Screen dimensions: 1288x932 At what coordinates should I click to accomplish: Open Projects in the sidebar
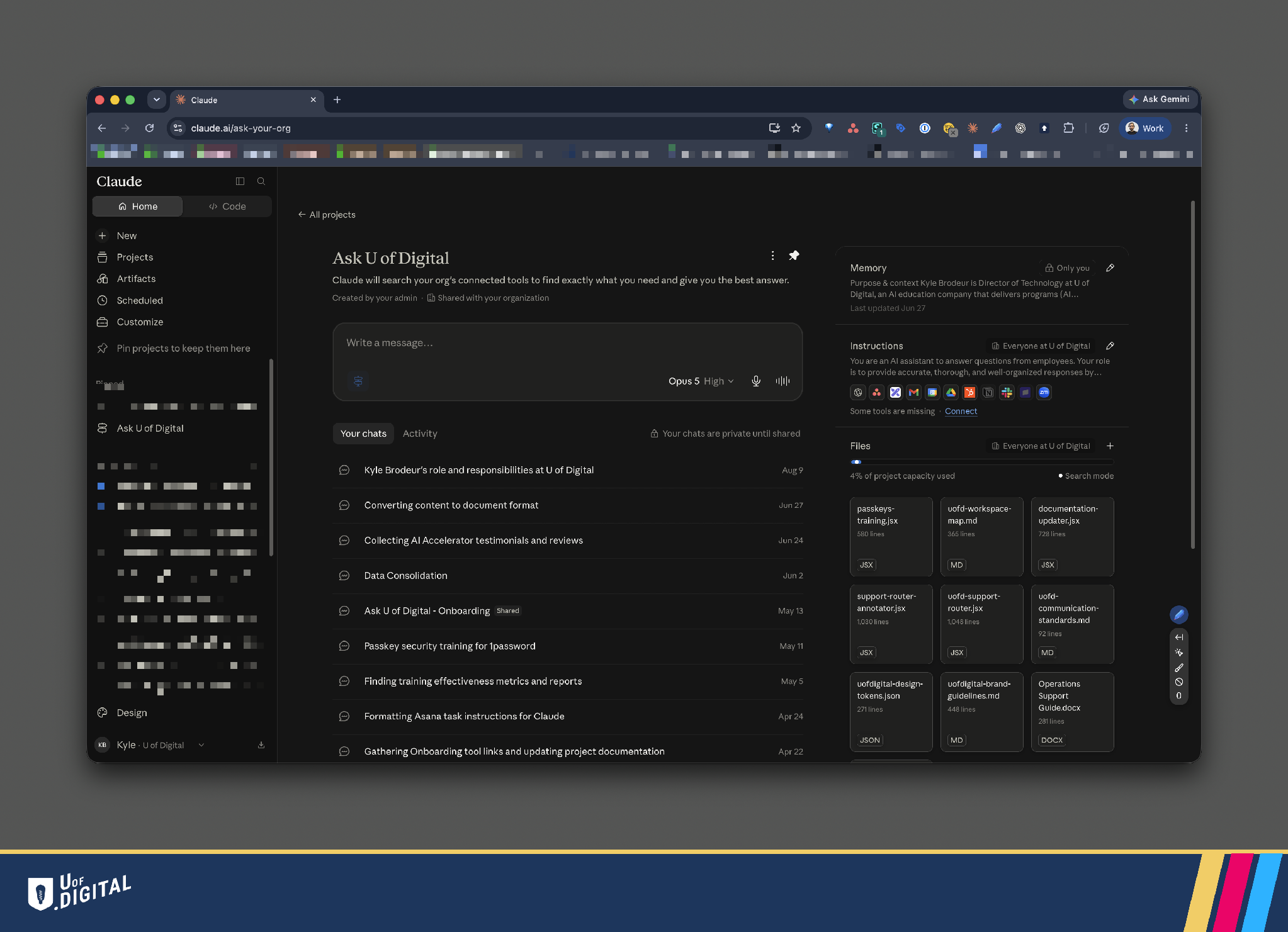point(135,257)
